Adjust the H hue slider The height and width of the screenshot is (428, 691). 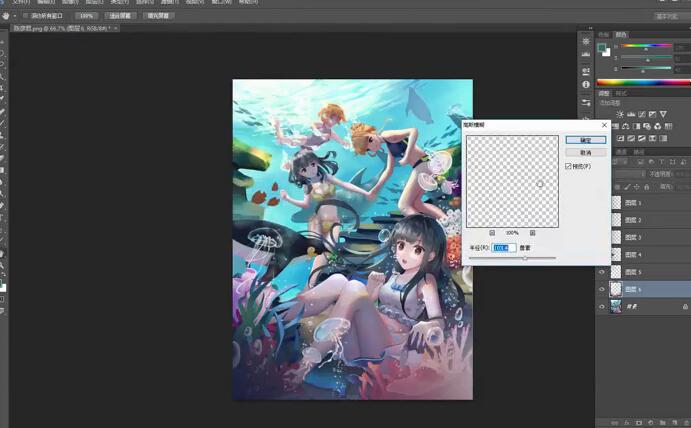(646, 45)
